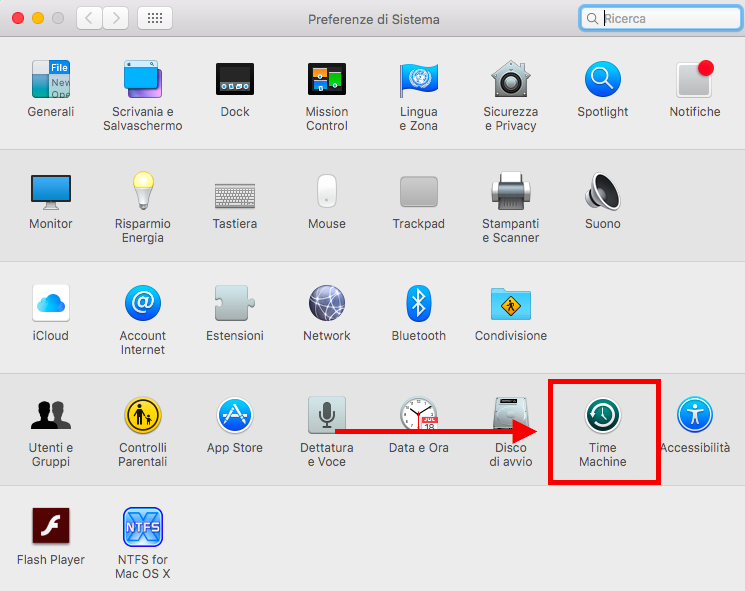This screenshot has height=591, width=745.
Task: Minimize the window with the yellow button
Action: click(38, 18)
